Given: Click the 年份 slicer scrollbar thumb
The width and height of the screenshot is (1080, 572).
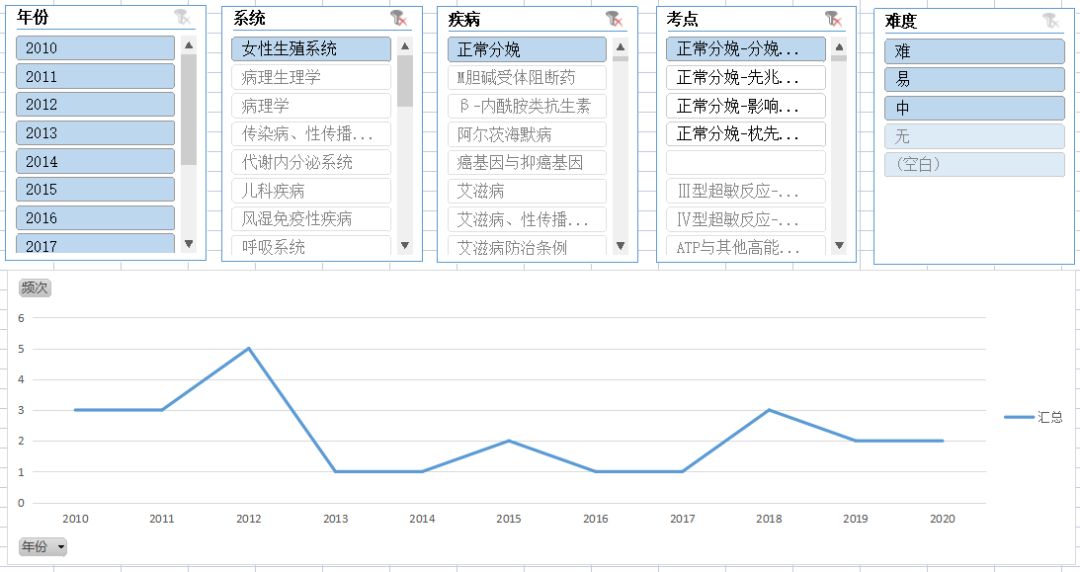Looking at the screenshot, I should click(189, 108).
